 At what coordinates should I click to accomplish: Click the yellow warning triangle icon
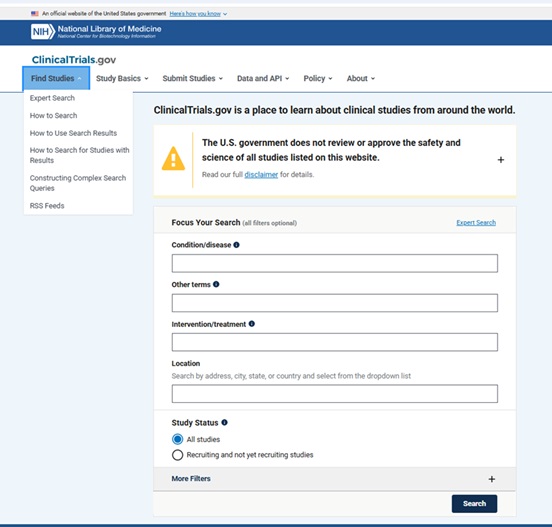(x=173, y=159)
